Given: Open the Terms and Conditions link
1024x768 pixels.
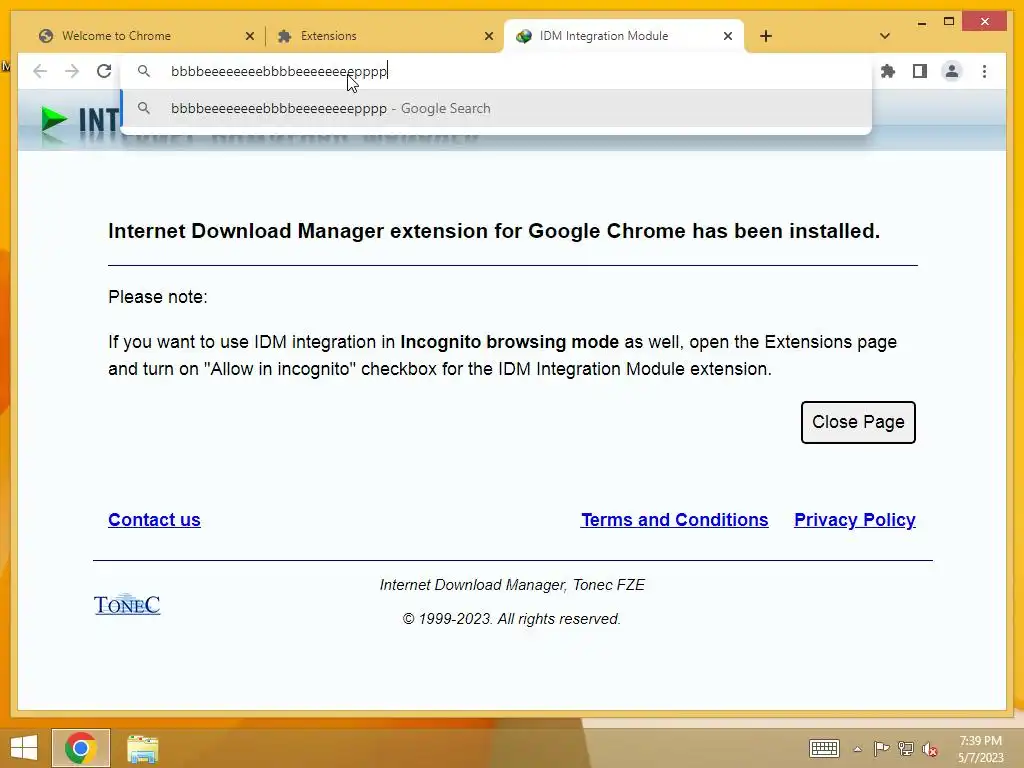Looking at the screenshot, I should point(675,520).
